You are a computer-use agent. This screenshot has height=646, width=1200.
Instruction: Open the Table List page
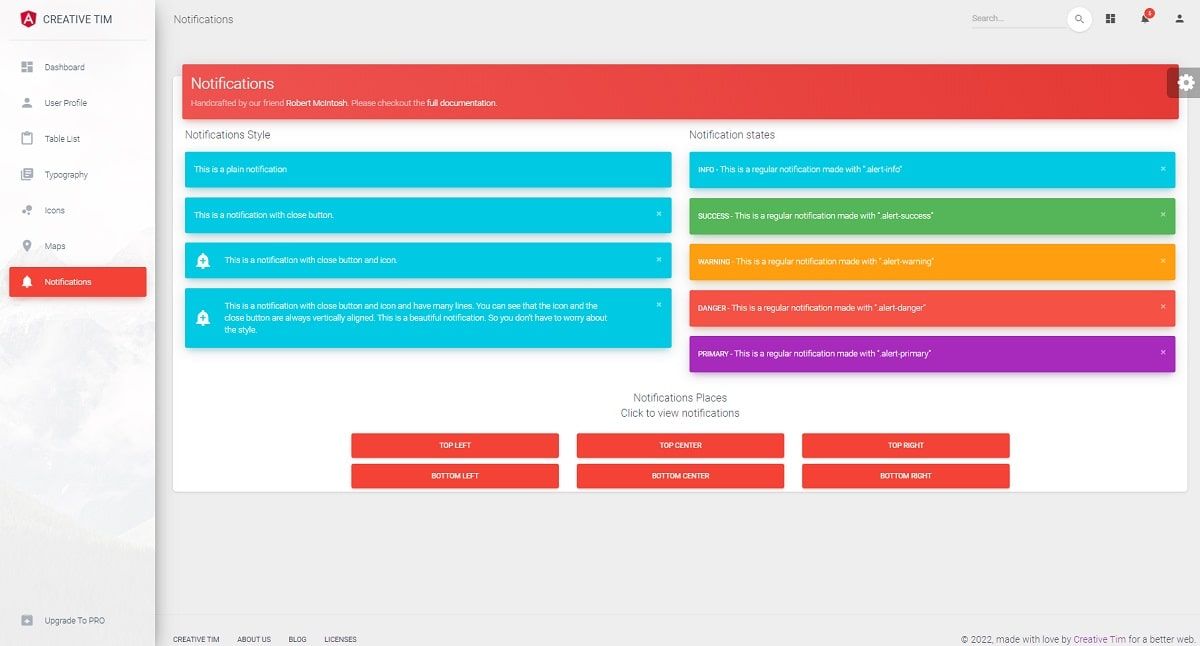(x=62, y=139)
